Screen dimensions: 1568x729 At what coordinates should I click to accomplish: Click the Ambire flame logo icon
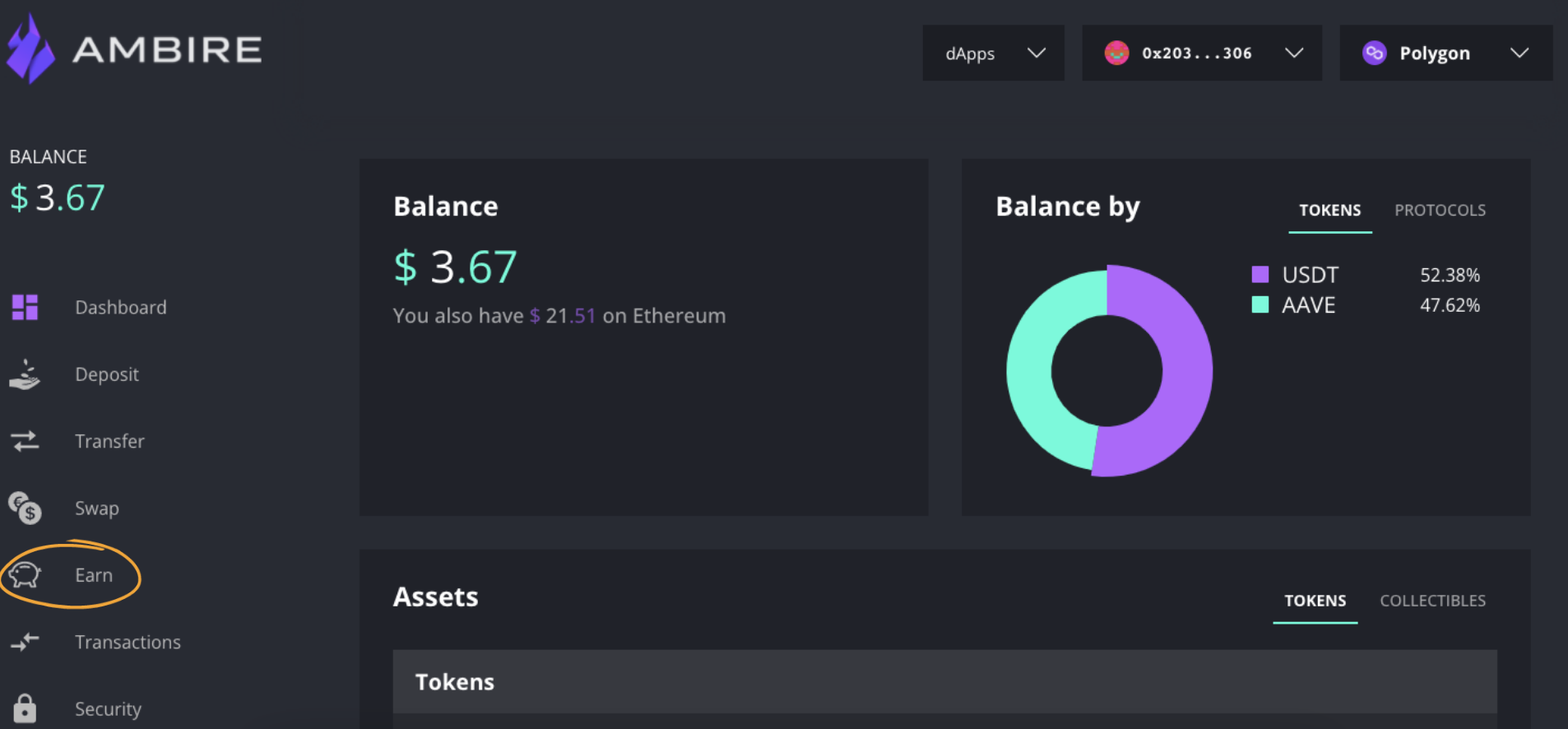30,49
